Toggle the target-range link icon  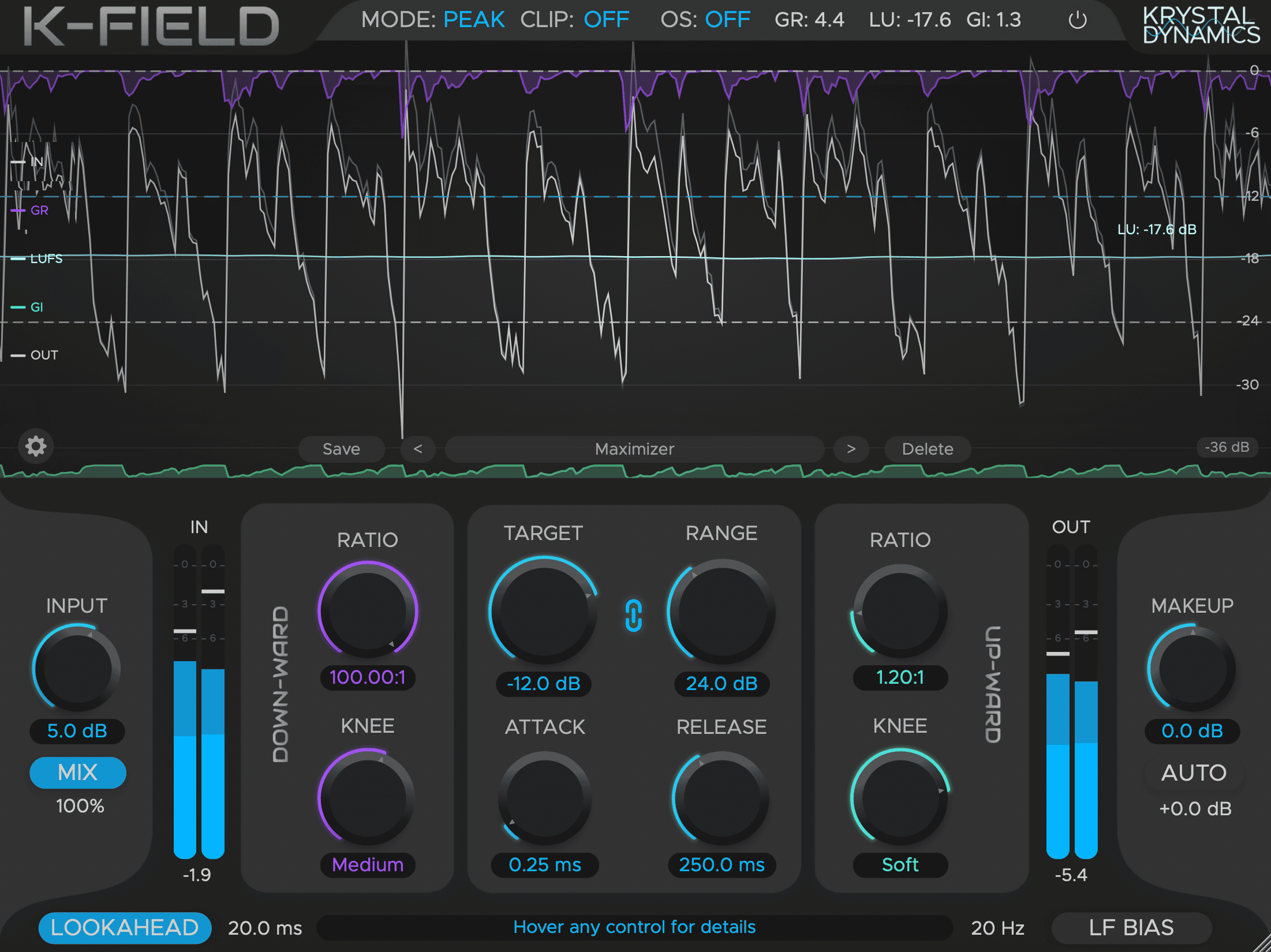633,616
